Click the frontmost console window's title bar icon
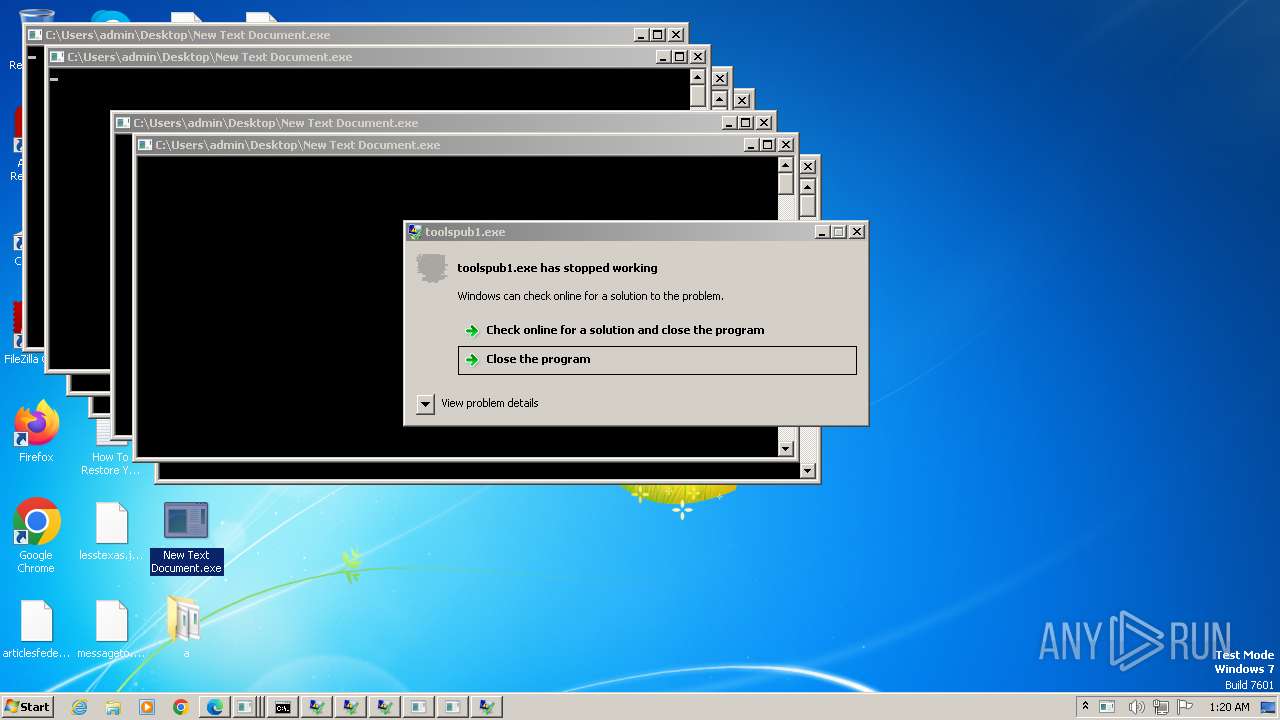Image resolution: width=1280 pixels, height=720 pixels. point(145,145)
